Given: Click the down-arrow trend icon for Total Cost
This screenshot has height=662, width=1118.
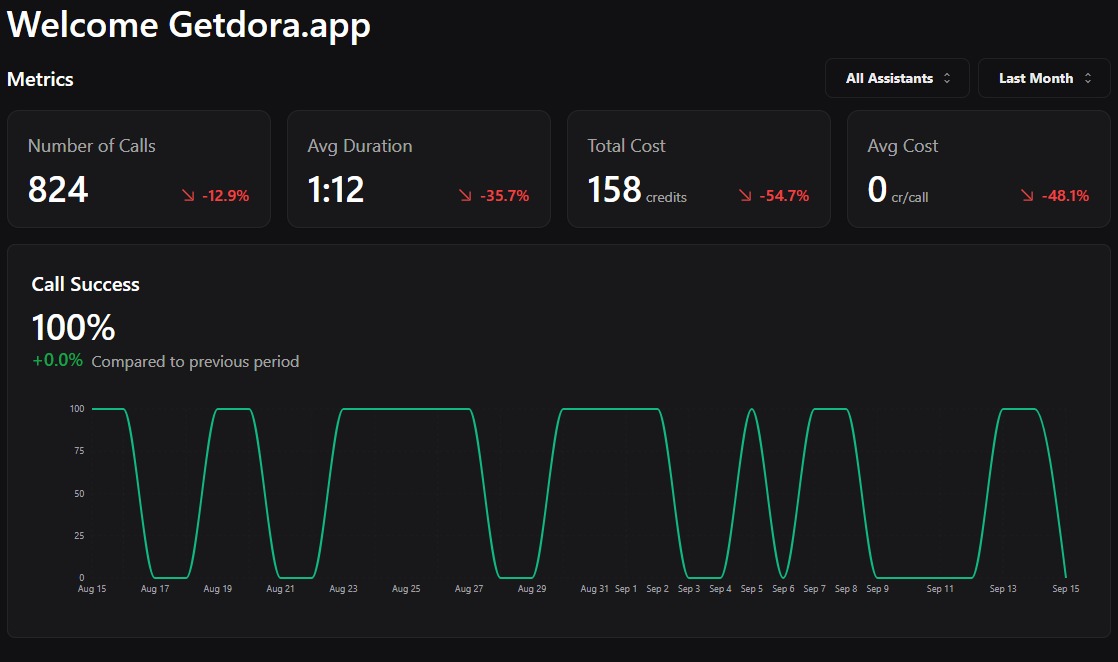Looking at the screenshot, I should coord(745,196).
